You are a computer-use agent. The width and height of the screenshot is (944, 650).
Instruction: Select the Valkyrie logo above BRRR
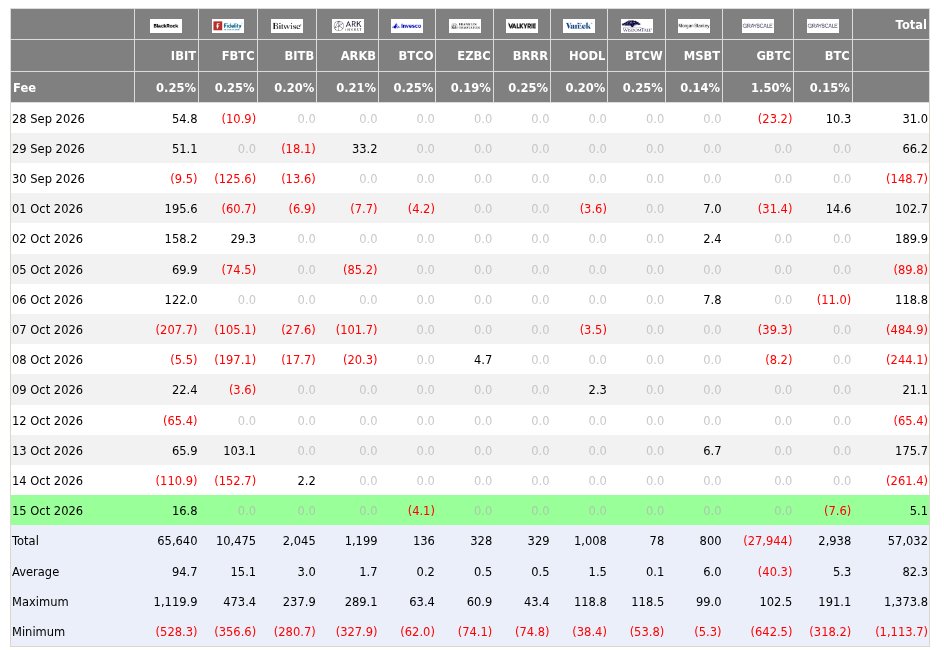pos(522,26)
